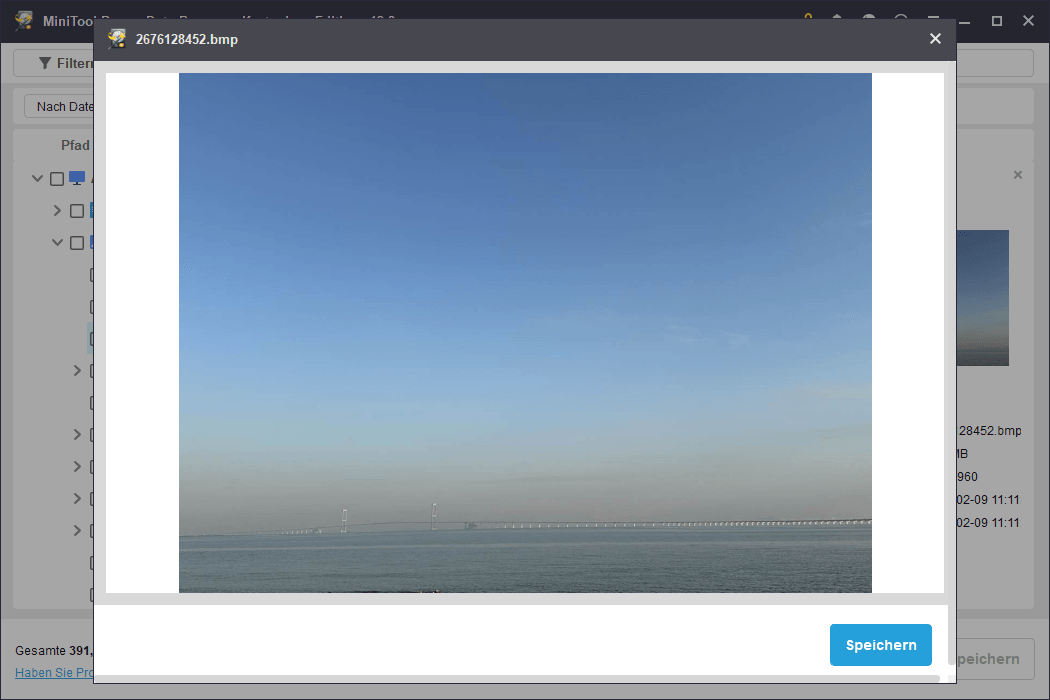Viewport: 1050px width, 700px height.
Task: Close the MiniTool main window
Action: tap(1029, 21)
